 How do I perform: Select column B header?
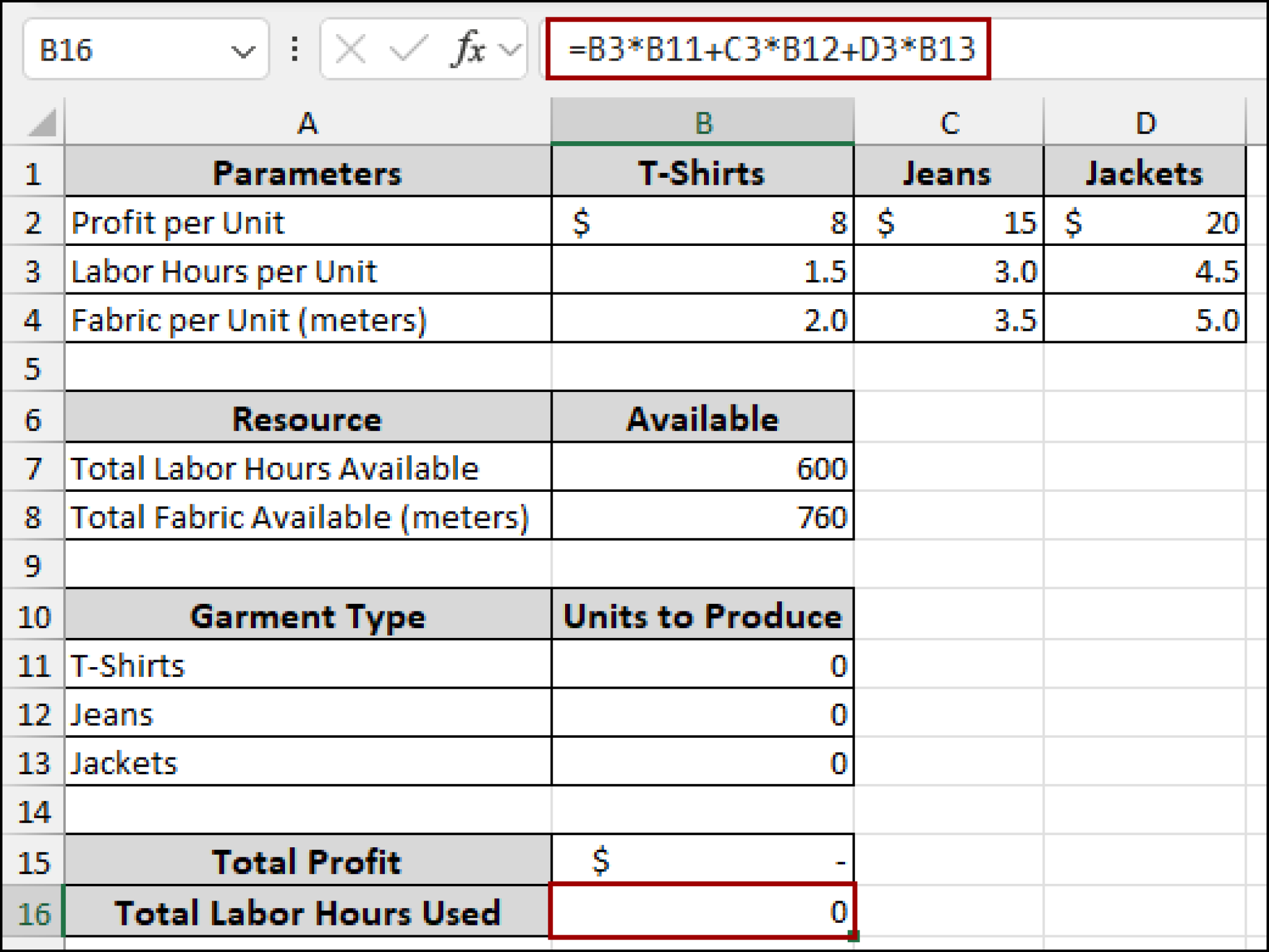[703, 123]
